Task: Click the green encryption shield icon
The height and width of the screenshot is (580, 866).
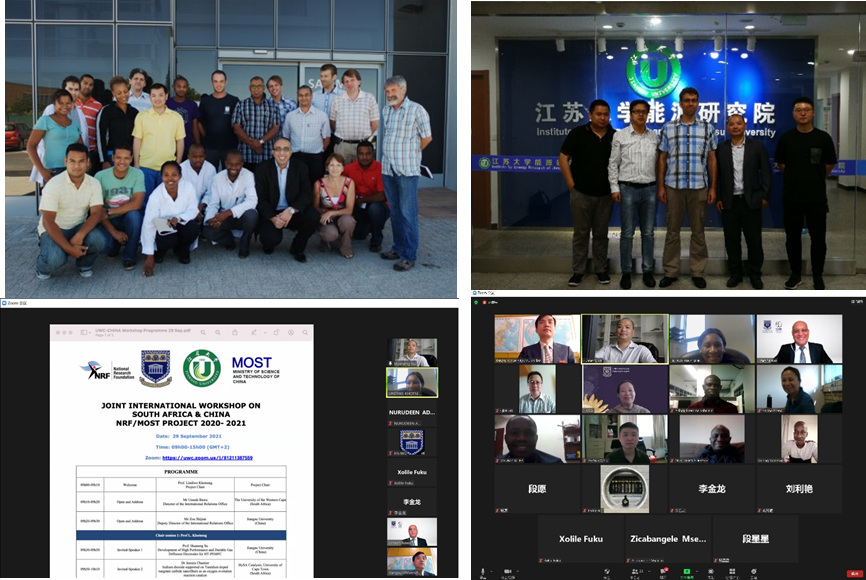Action: click(x=476, y=302)
